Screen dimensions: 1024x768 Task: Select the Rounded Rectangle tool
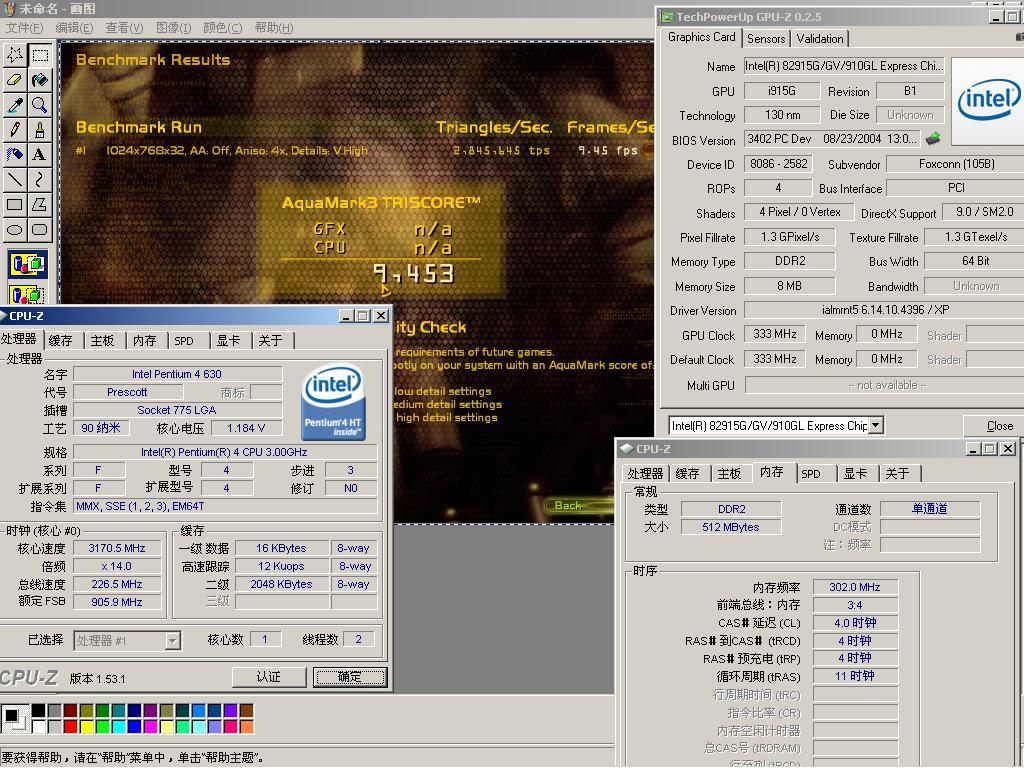[x=40, y=229]
